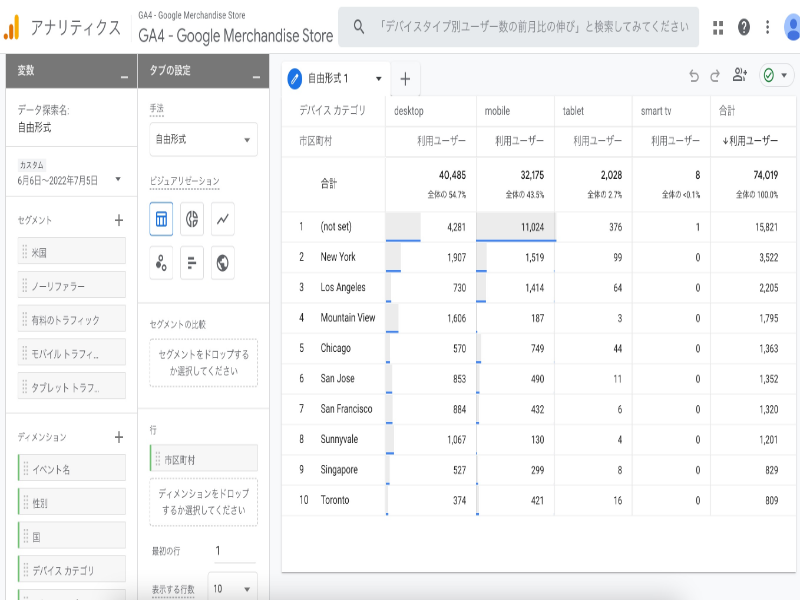Click the モバイル トラフィ.. segment chip
Image resolution: width=800 pixels, height=600 pixels.
(71, 352)
